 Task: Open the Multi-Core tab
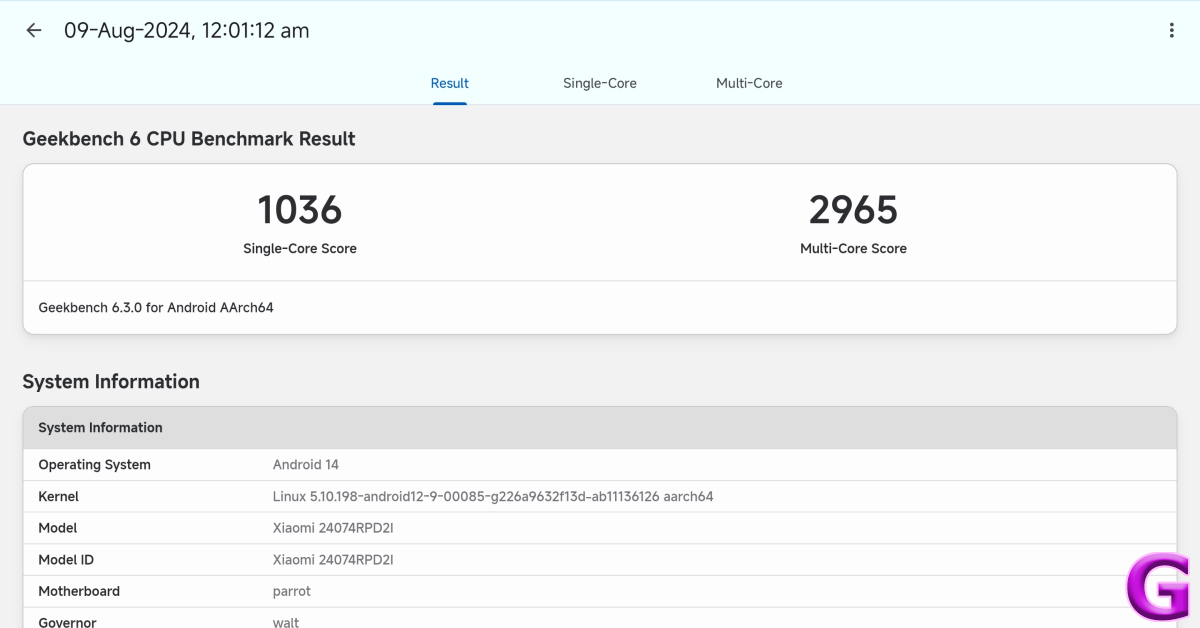pyautogui.click(x=749, y=83)
